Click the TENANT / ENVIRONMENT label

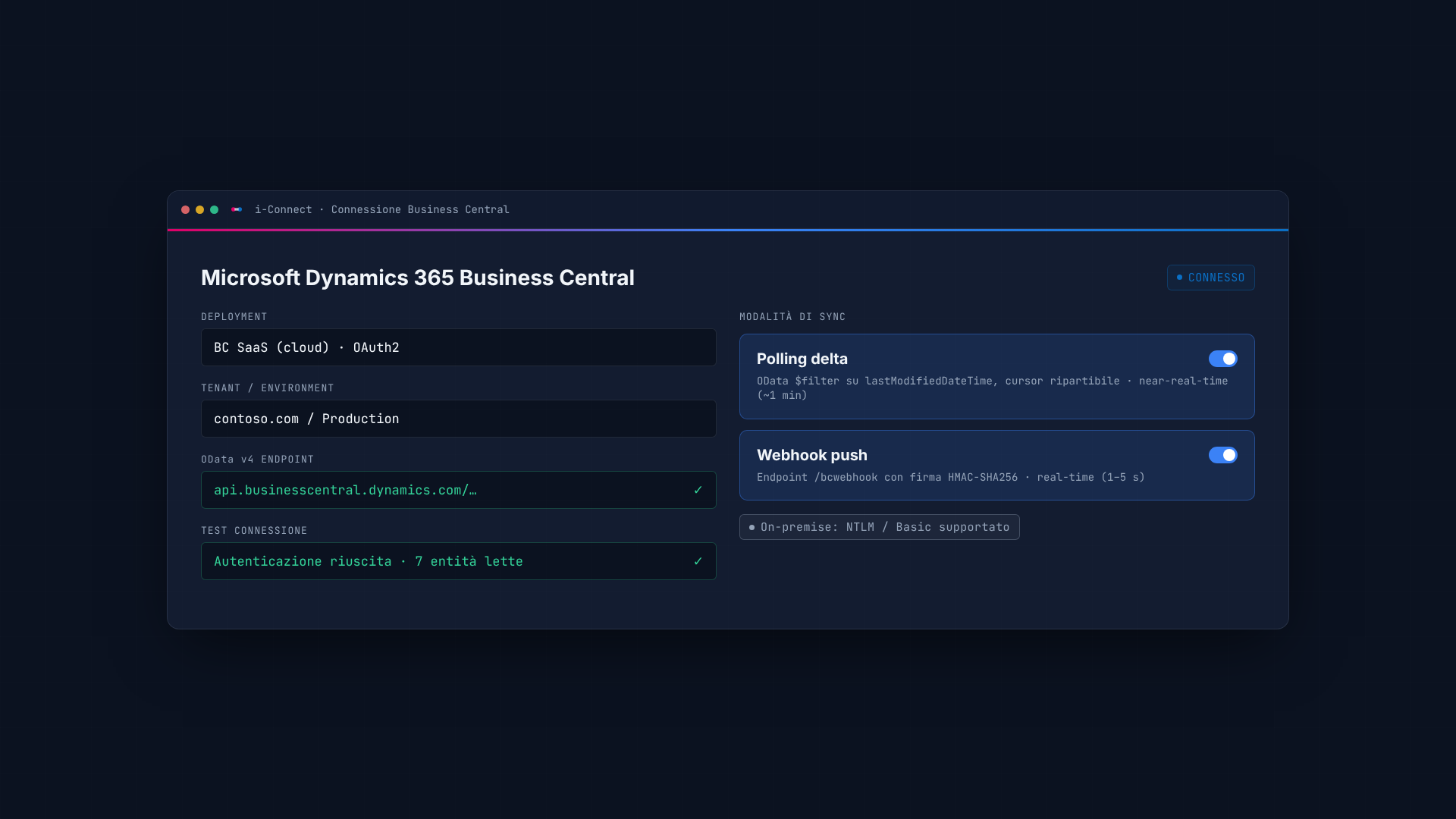tap(267, 388)
